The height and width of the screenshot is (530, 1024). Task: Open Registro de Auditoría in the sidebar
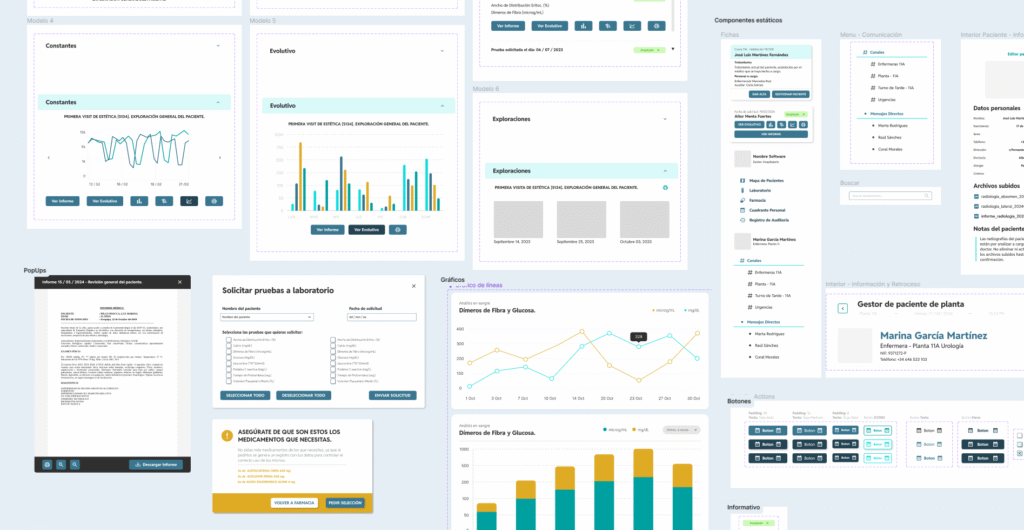pyautogui.click(x=765, y=220)
